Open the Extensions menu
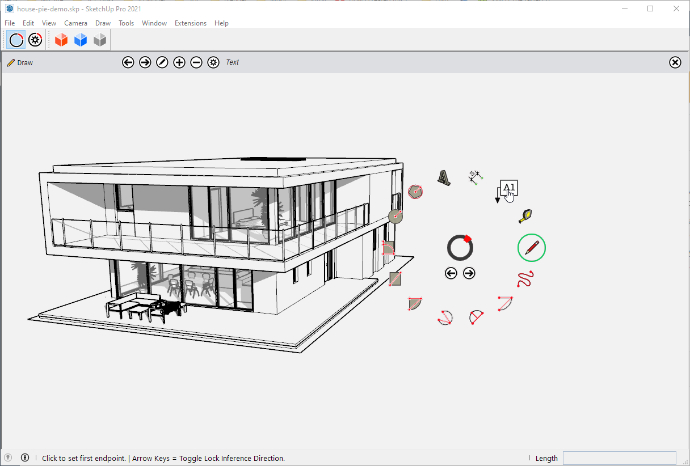The height and width of the screenshot is (466, 690). pos(190,23)
